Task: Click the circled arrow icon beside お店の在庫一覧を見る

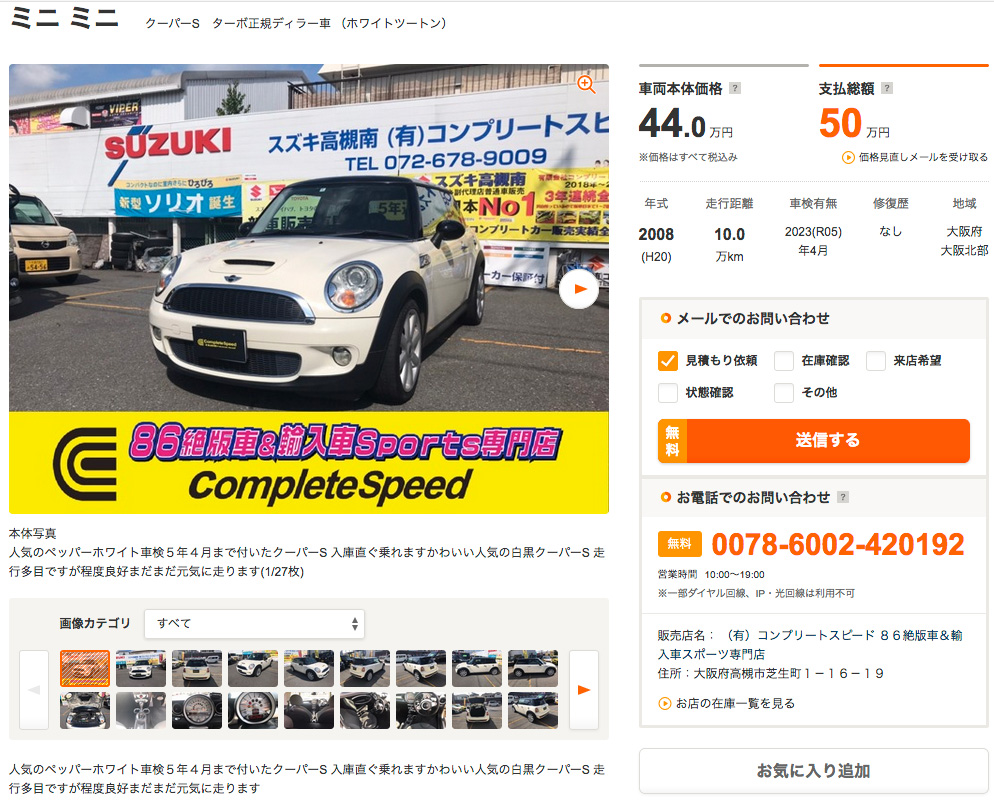Action: 665,703
